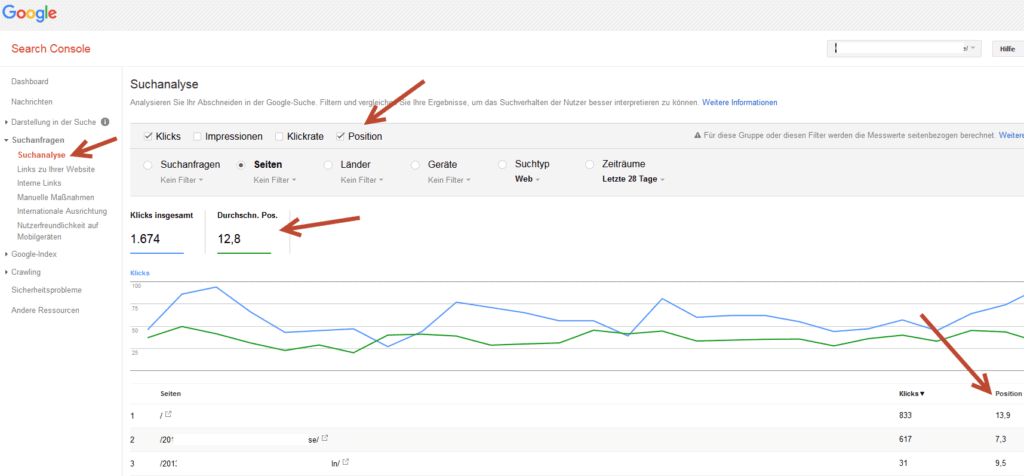
Task: Open external link icon in second page row
Action: (x=324, y=438)
